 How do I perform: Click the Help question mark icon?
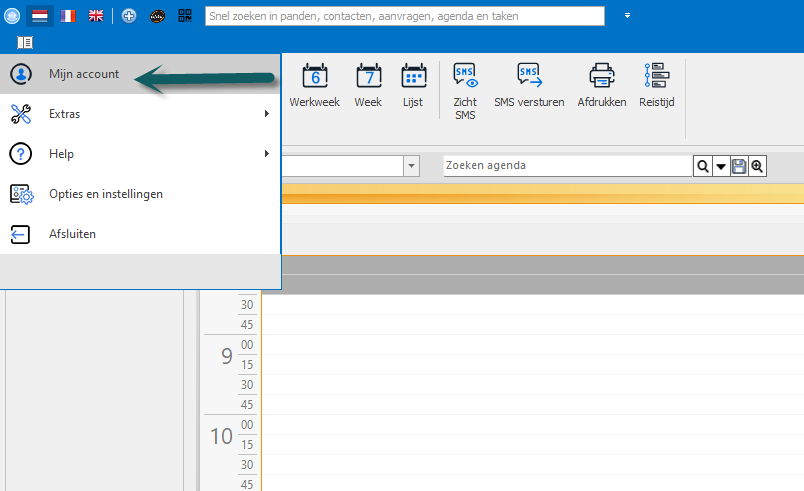pos(21,154)
